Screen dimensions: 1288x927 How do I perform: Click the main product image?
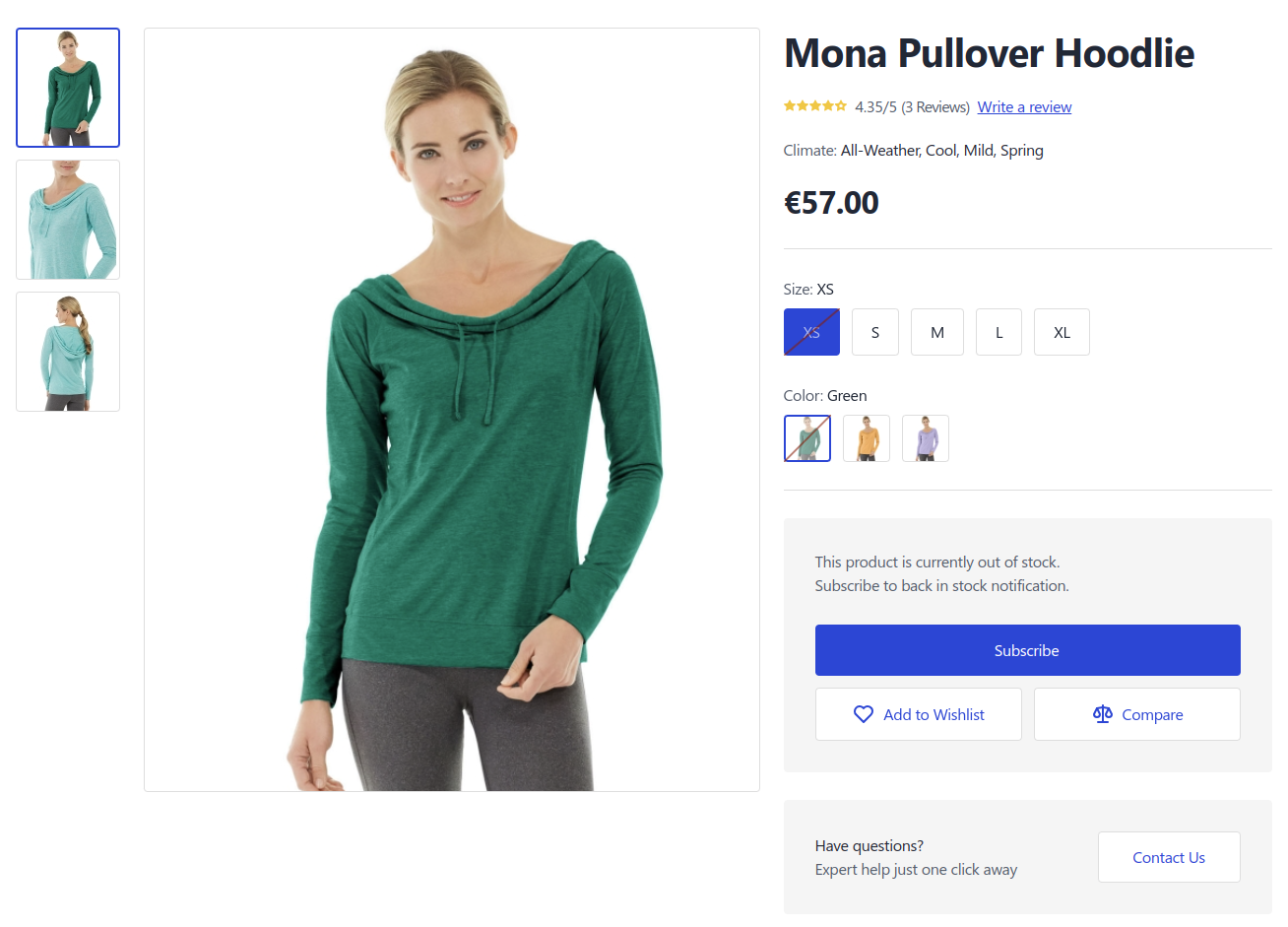pyautogui.click(x=452, y=410)
